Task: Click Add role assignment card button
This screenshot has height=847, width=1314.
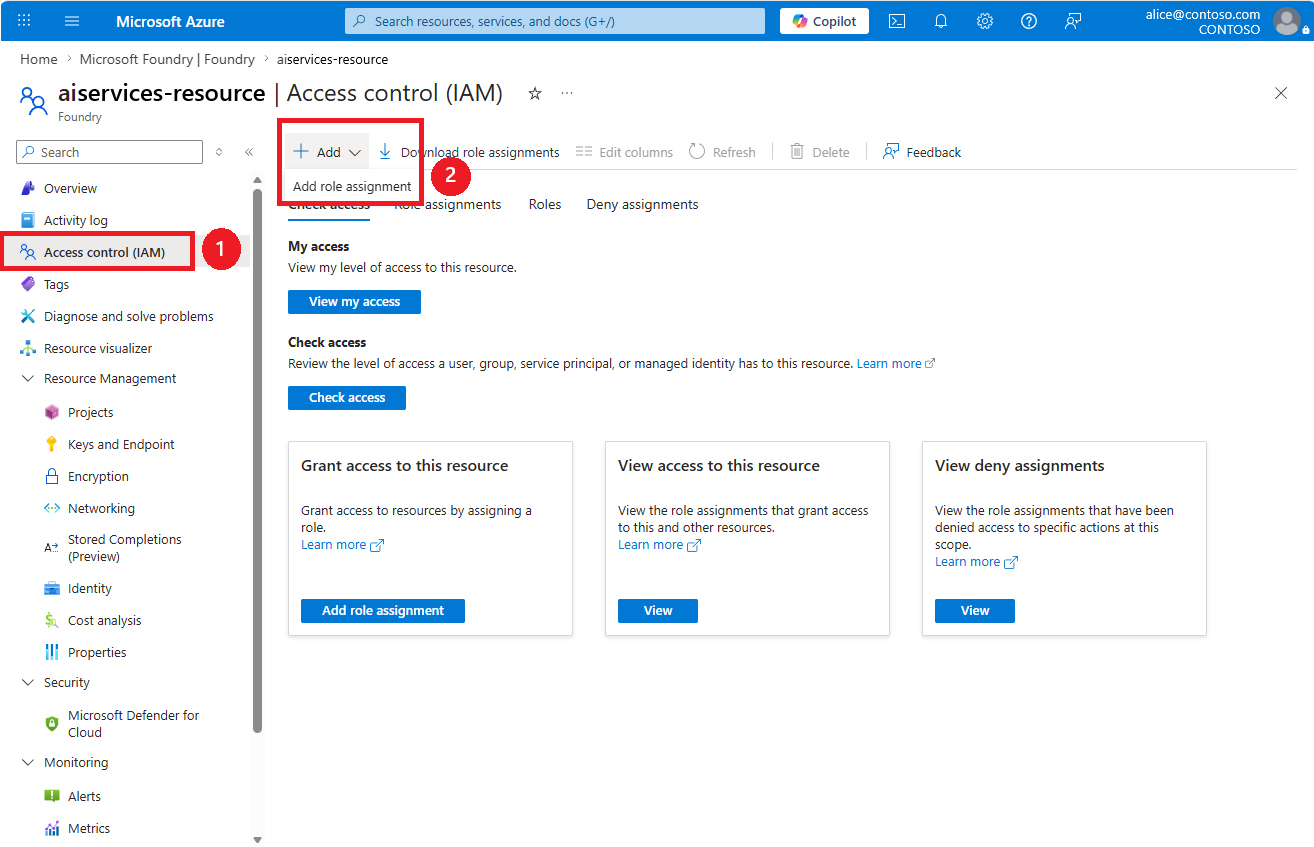Action: (x=383, y=611)
